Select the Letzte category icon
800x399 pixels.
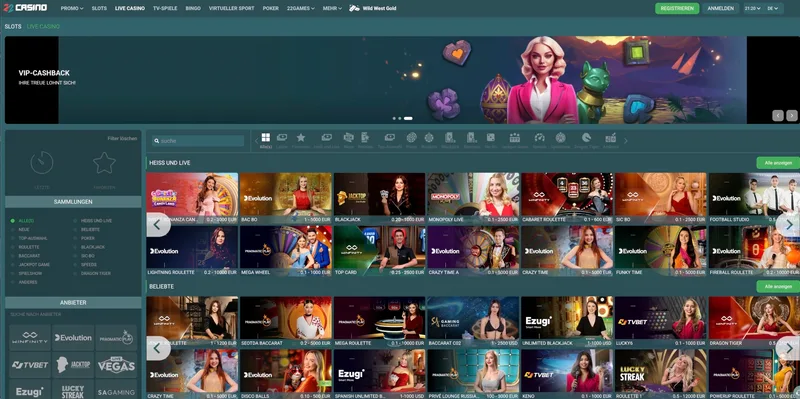[282, 137]
